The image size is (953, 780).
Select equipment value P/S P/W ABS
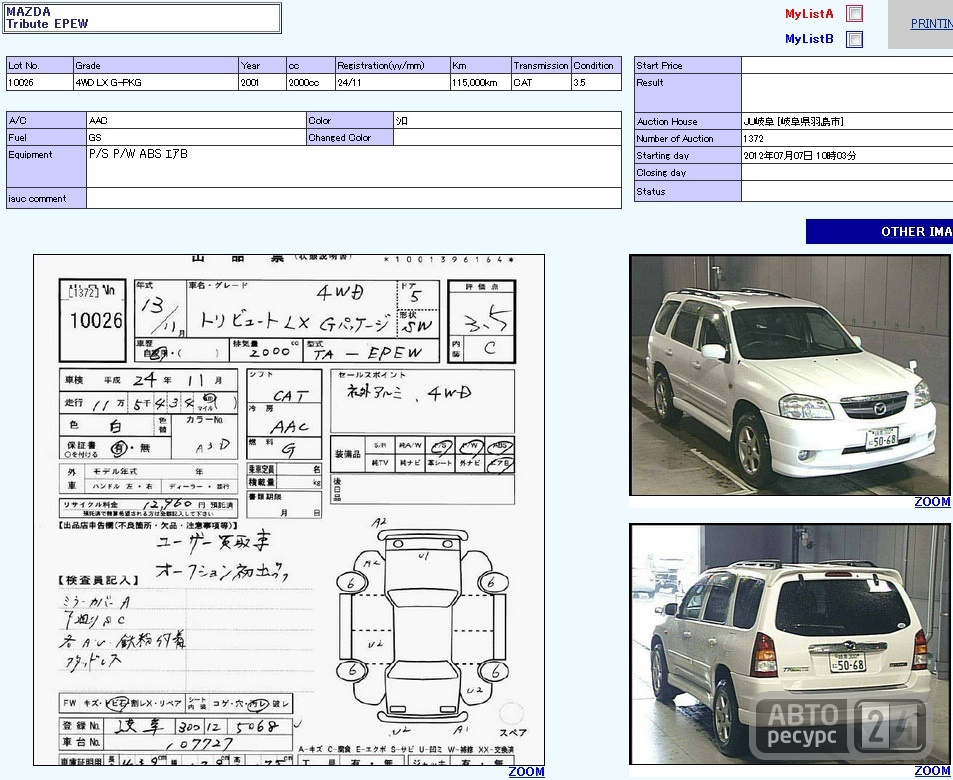tap(138, 154)
